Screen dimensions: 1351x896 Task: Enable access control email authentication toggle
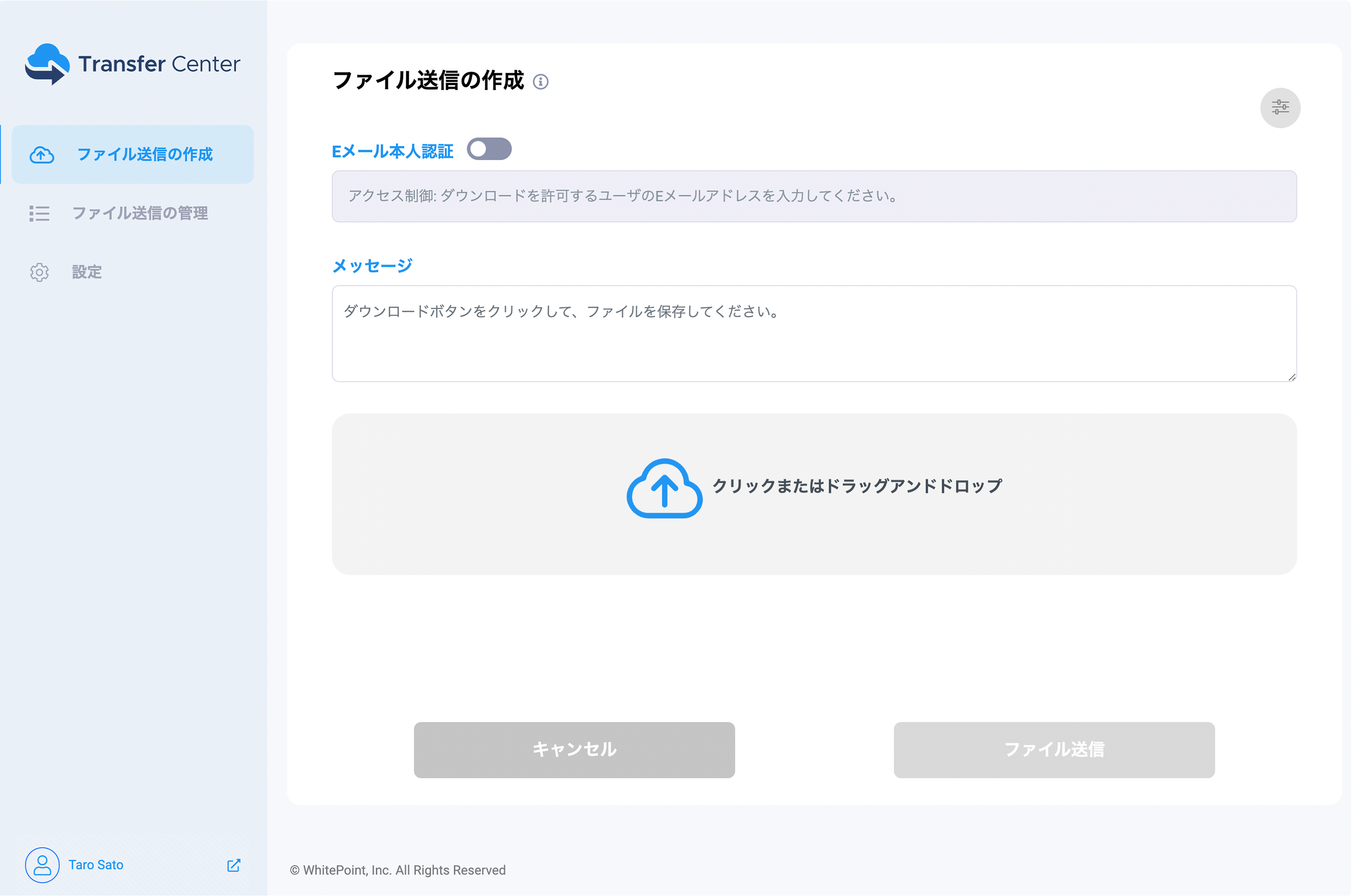[489, 151]
